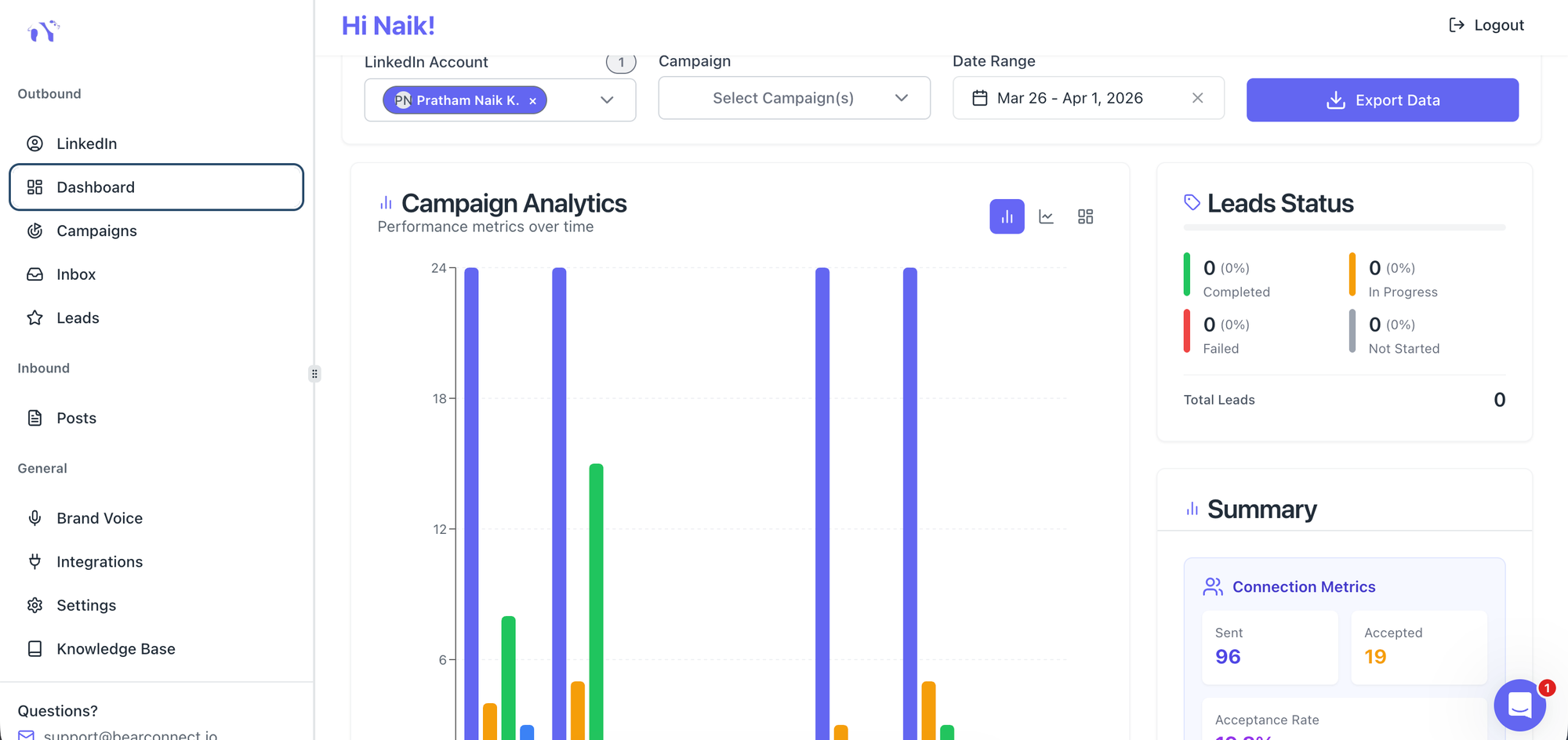Open Knowledge Base book icon
1568x740 pixels.
pos(35,649)
